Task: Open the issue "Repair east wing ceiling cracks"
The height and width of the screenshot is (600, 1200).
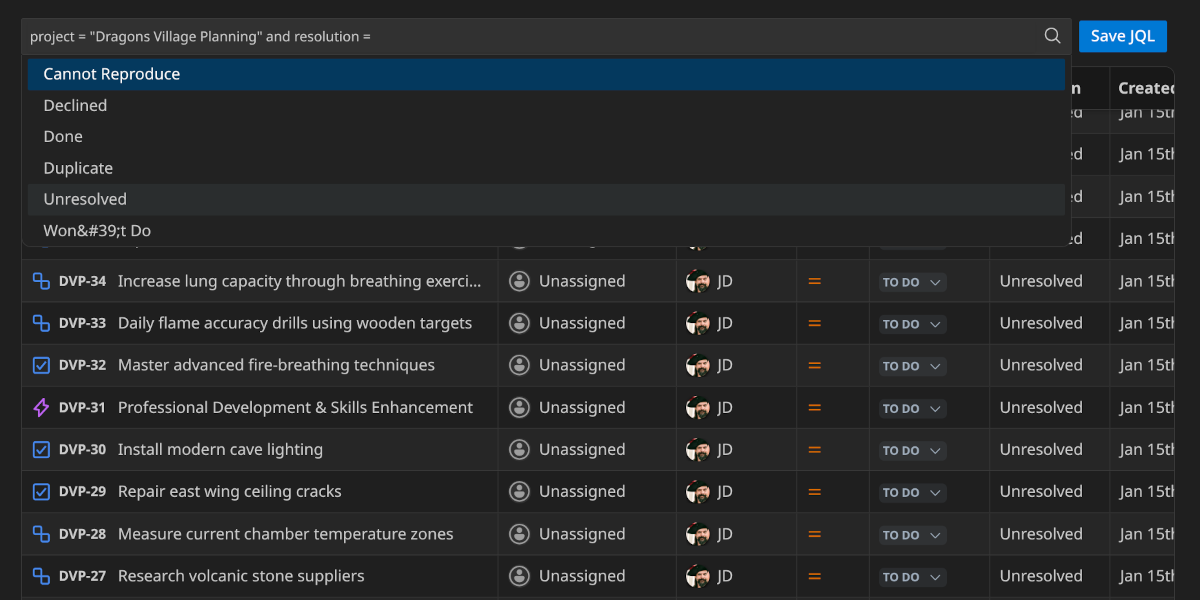Action: [229, 491]
